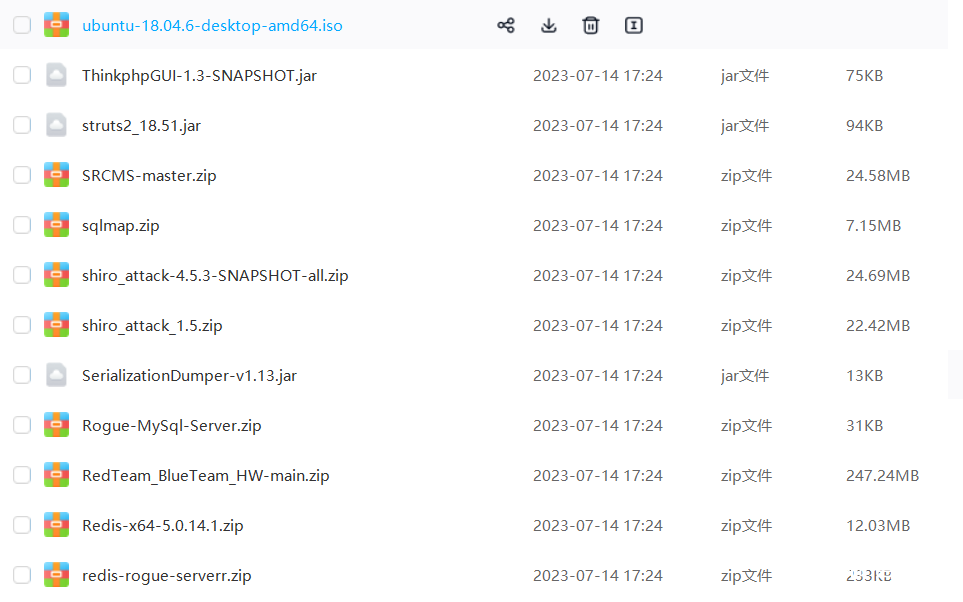Click the file icon of SerializationDumper-v1.13.jar
This screenshot has height=602, width=963.
pos(57,375)
